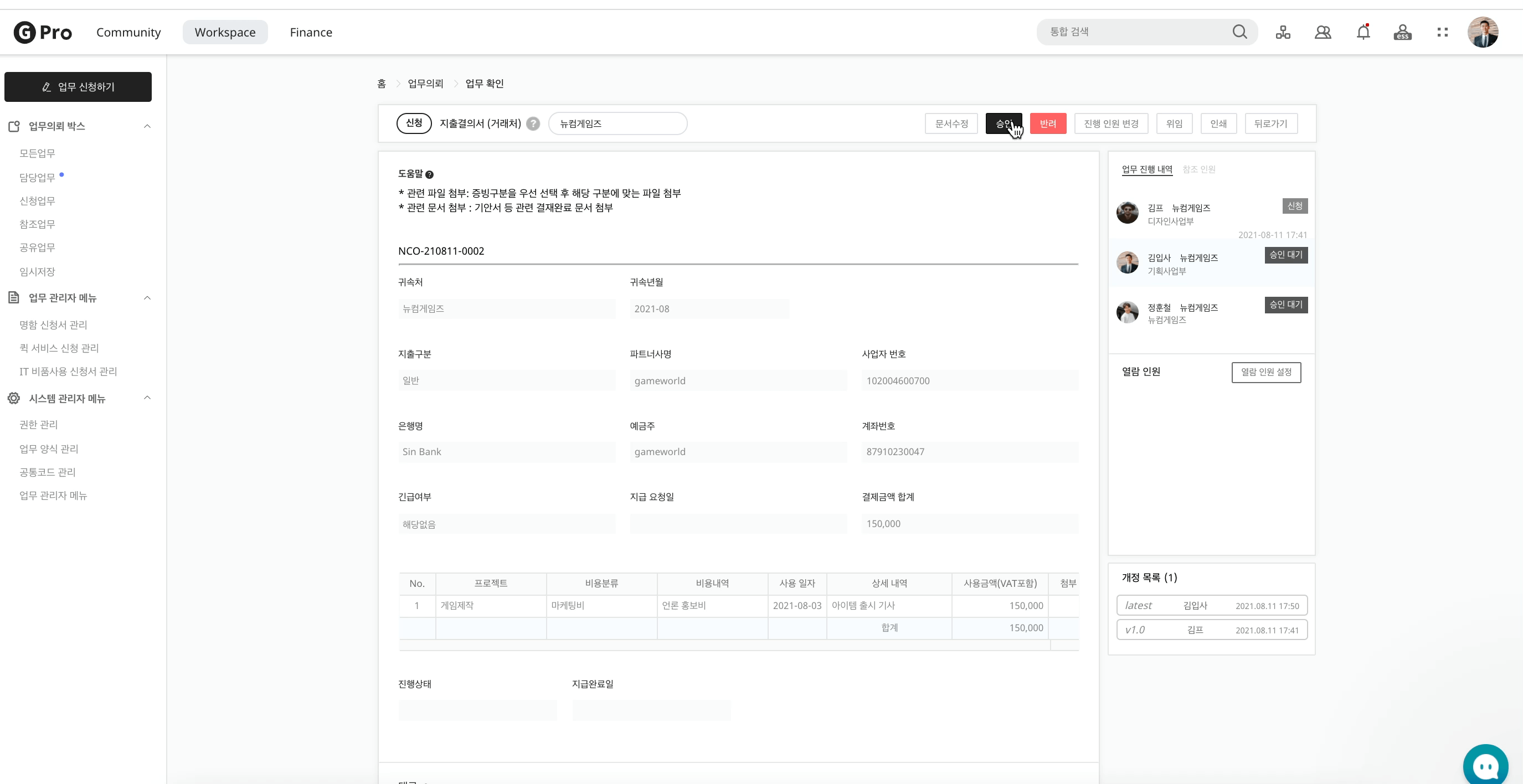Open the profile avatar menu
The width and height of the screenshot is (1523, 784).
pos(1482,32)
